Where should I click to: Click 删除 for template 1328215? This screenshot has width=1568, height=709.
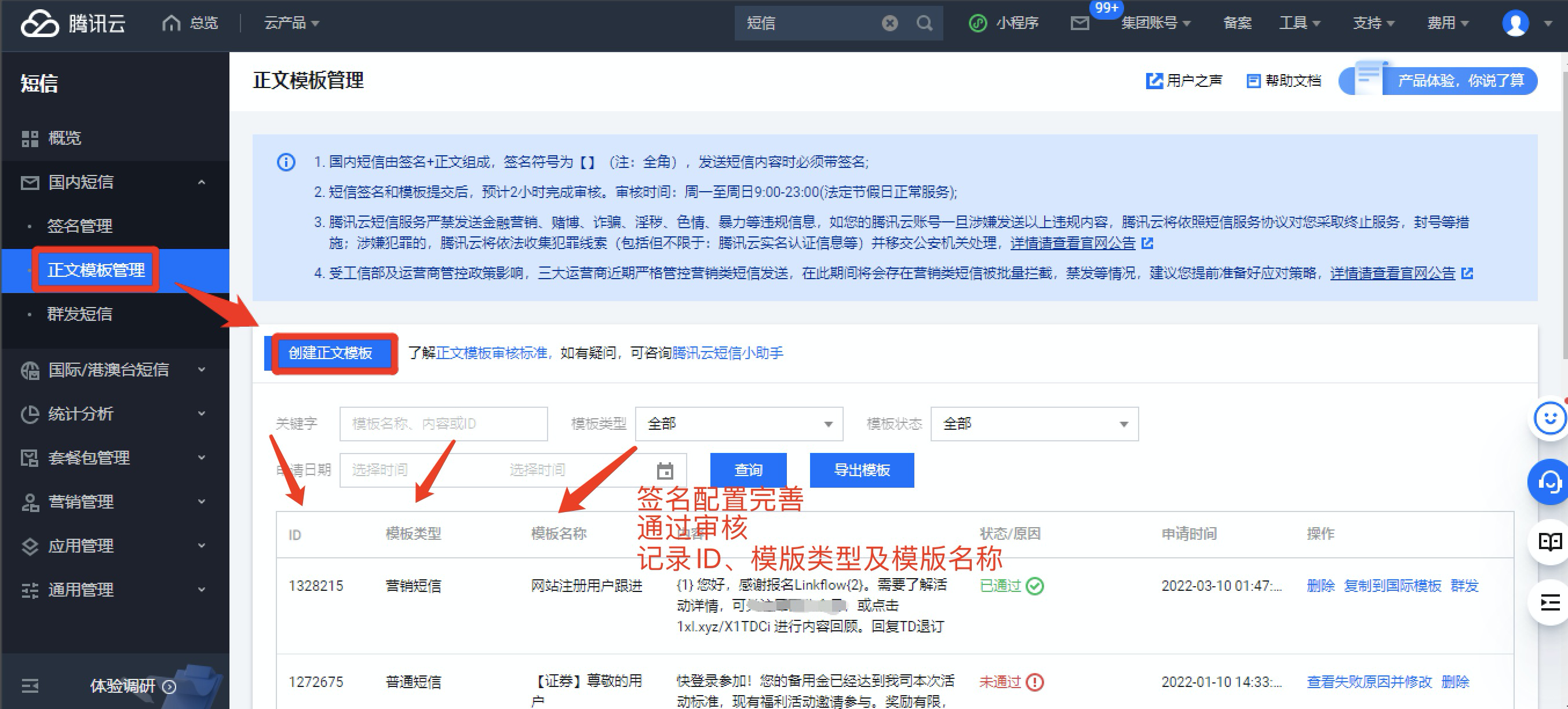tap(1320, 586)
